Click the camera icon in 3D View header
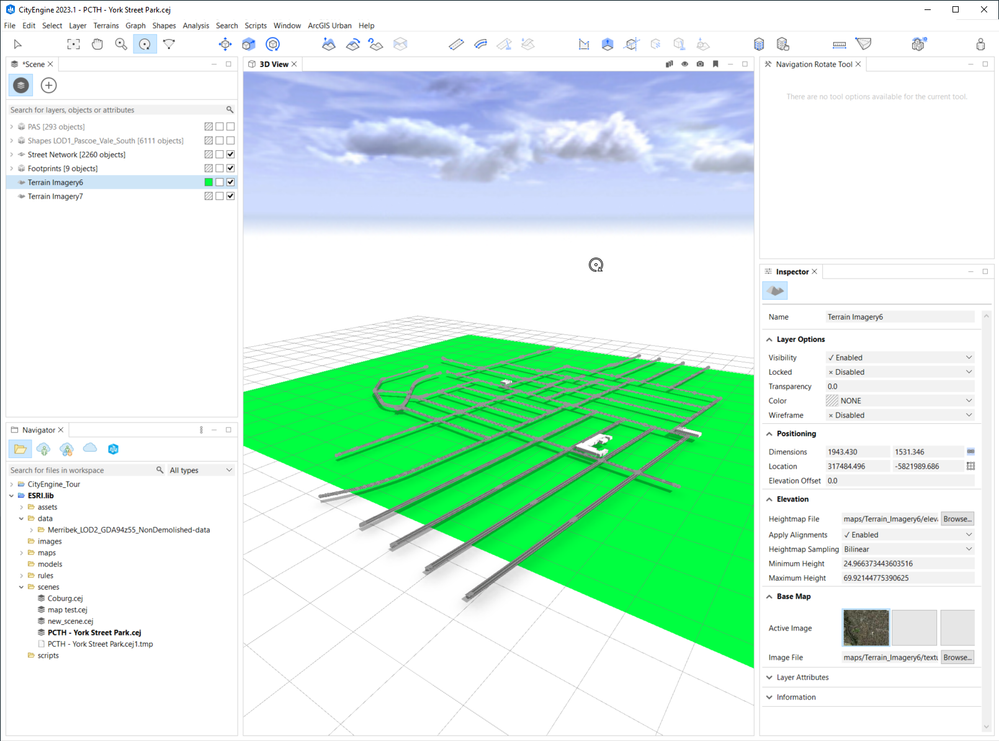The width and height of the screenshot is (999, 741). tap(700, 64)
